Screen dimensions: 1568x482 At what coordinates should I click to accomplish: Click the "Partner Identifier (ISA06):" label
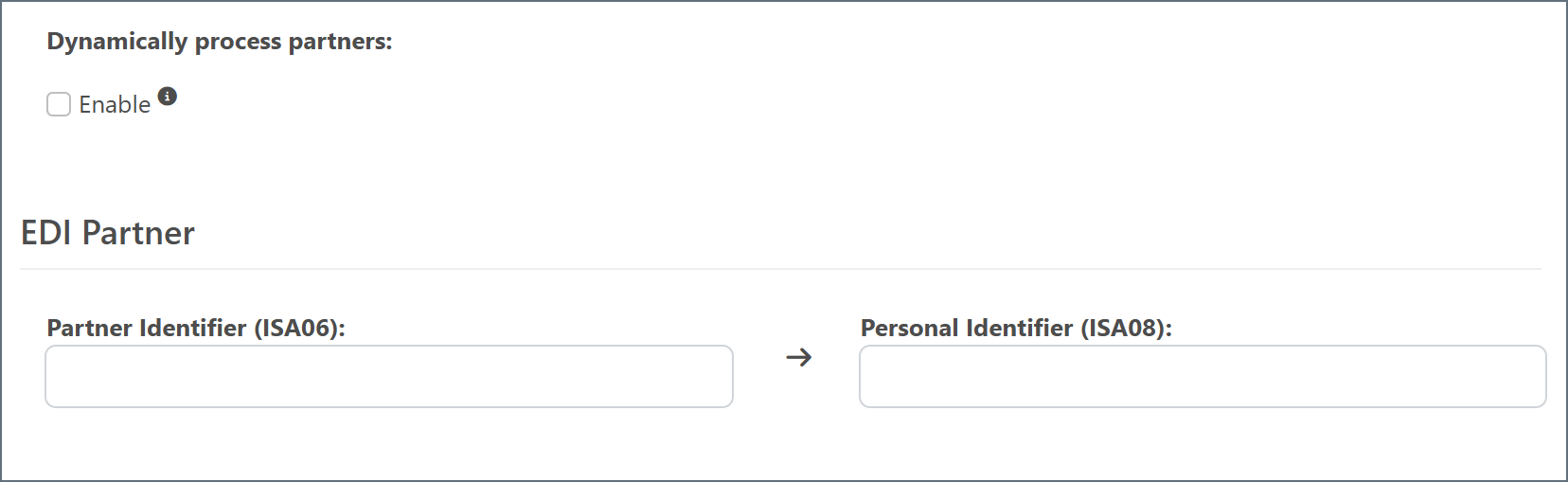(x=196, y=328)
